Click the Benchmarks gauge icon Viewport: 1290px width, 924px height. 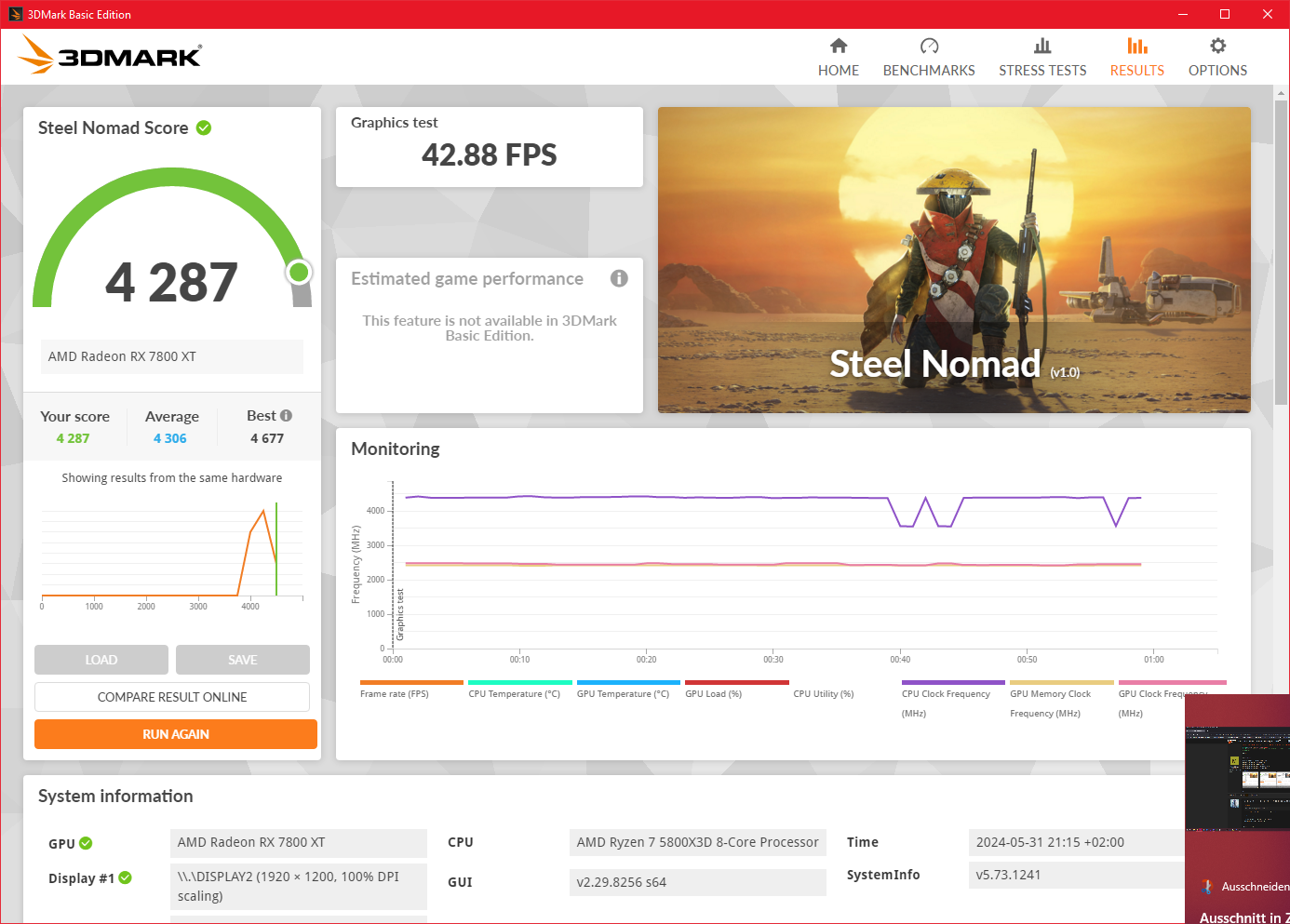(929, 46)
